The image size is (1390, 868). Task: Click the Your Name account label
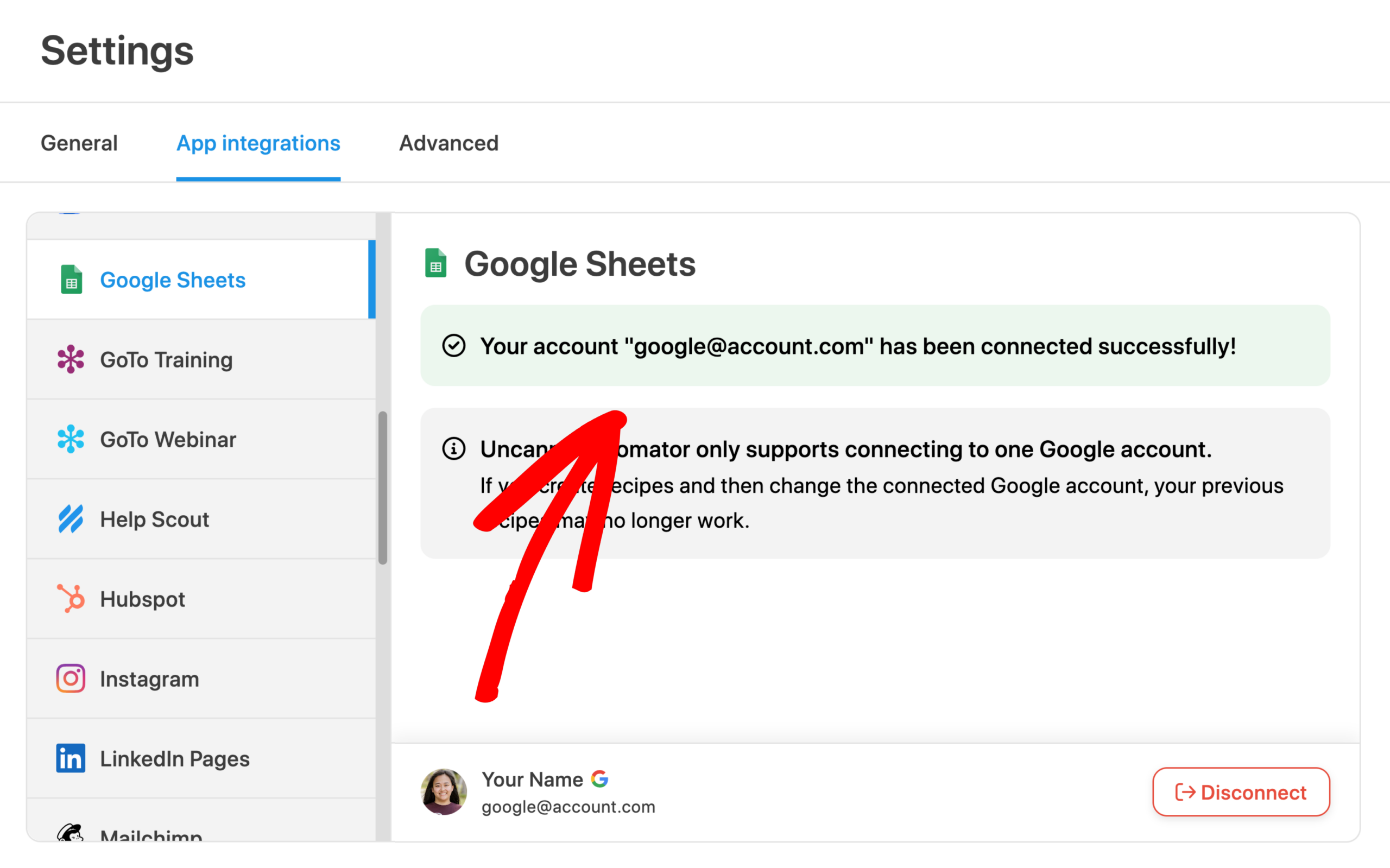point(532,780)
